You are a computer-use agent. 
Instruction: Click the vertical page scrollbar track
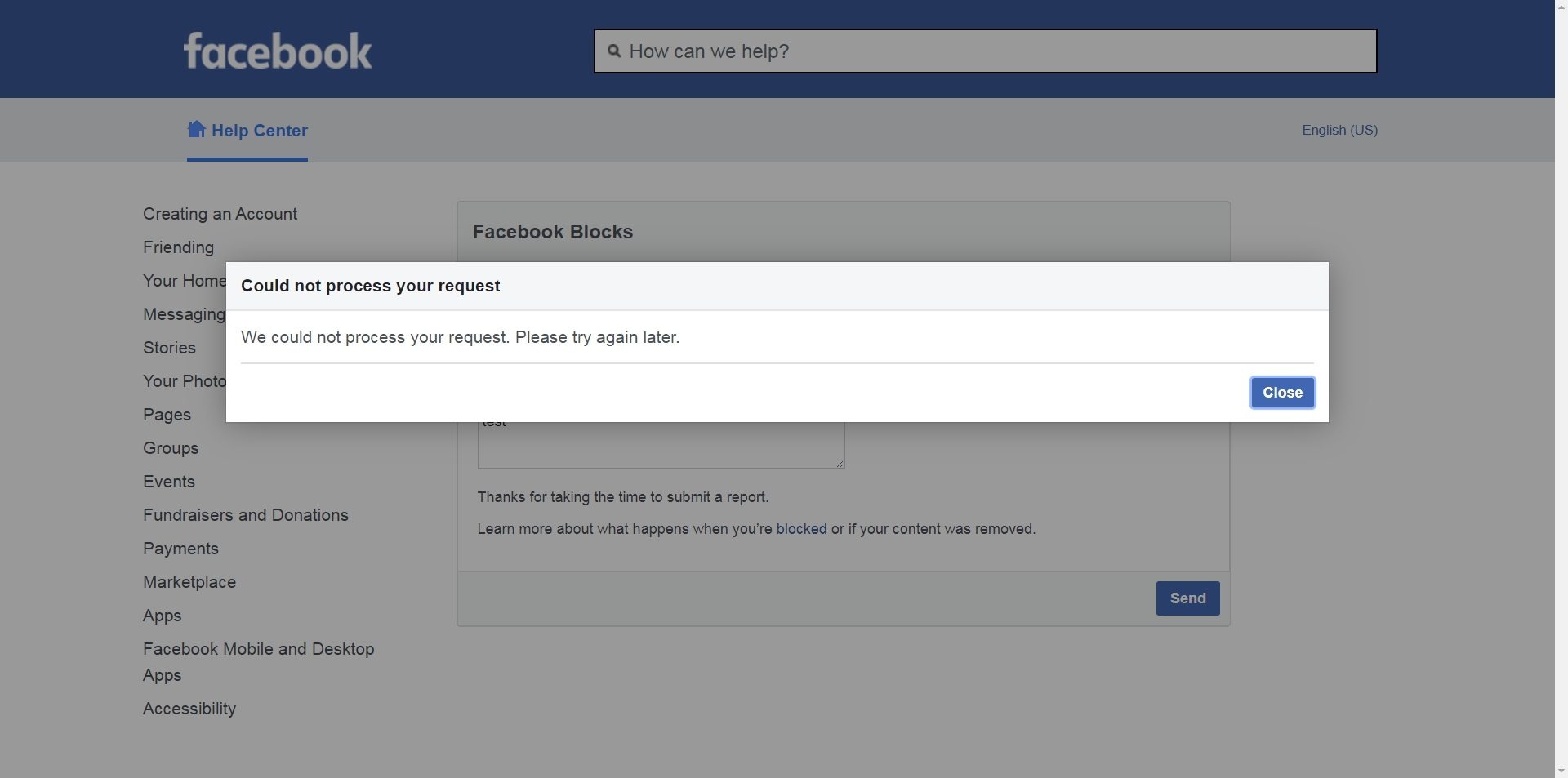(x=1561, y=389)
